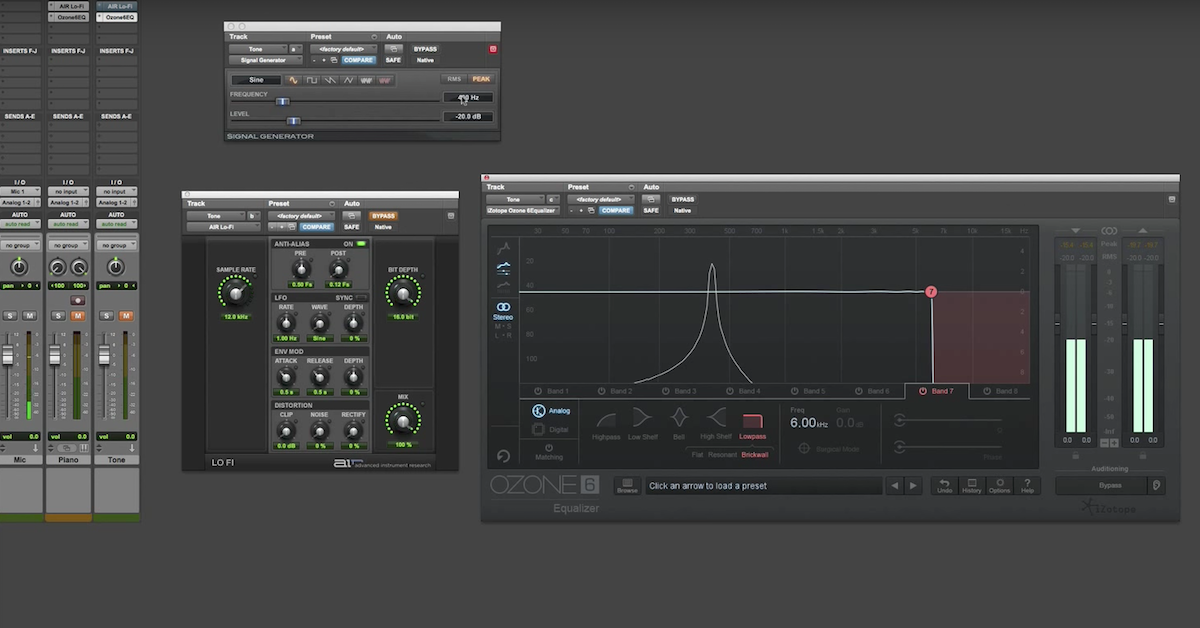This screenshot has height=628, width=1200.
Task: Toggle Band 5 power in Ozone EQ
Action: 794,391
